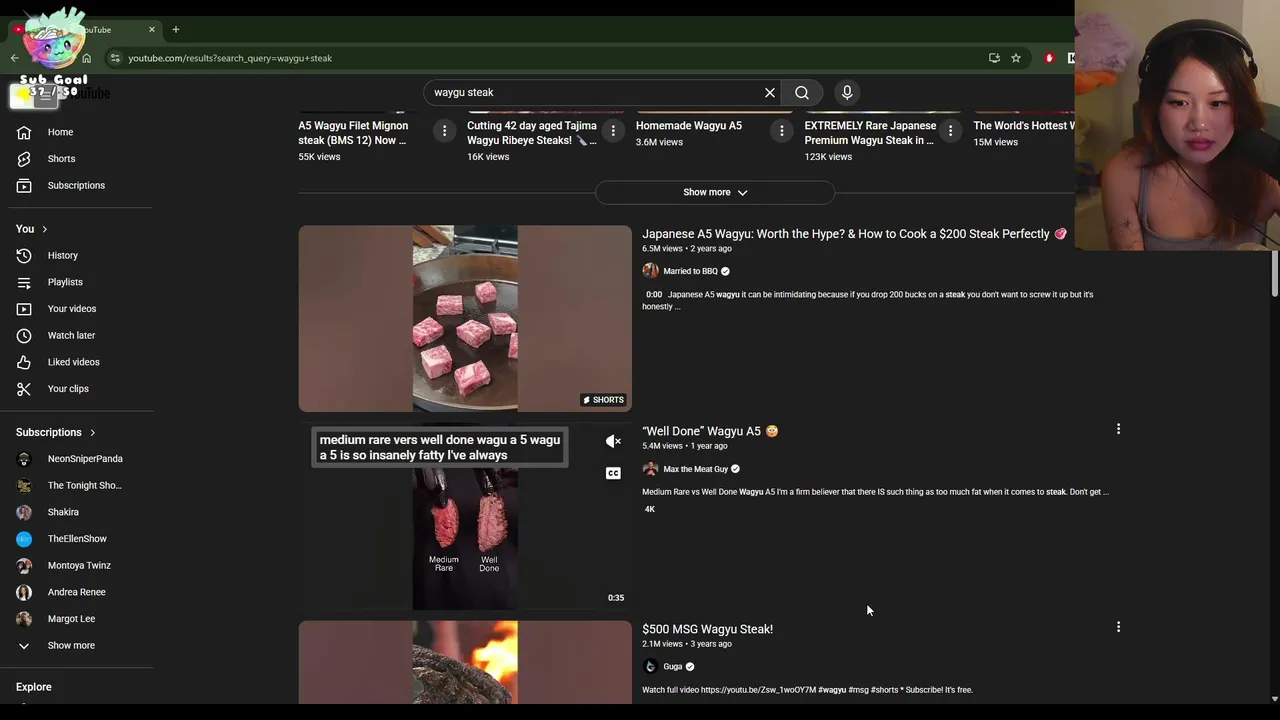Toggle closed captions on preview video

click(x=613, y=473)
